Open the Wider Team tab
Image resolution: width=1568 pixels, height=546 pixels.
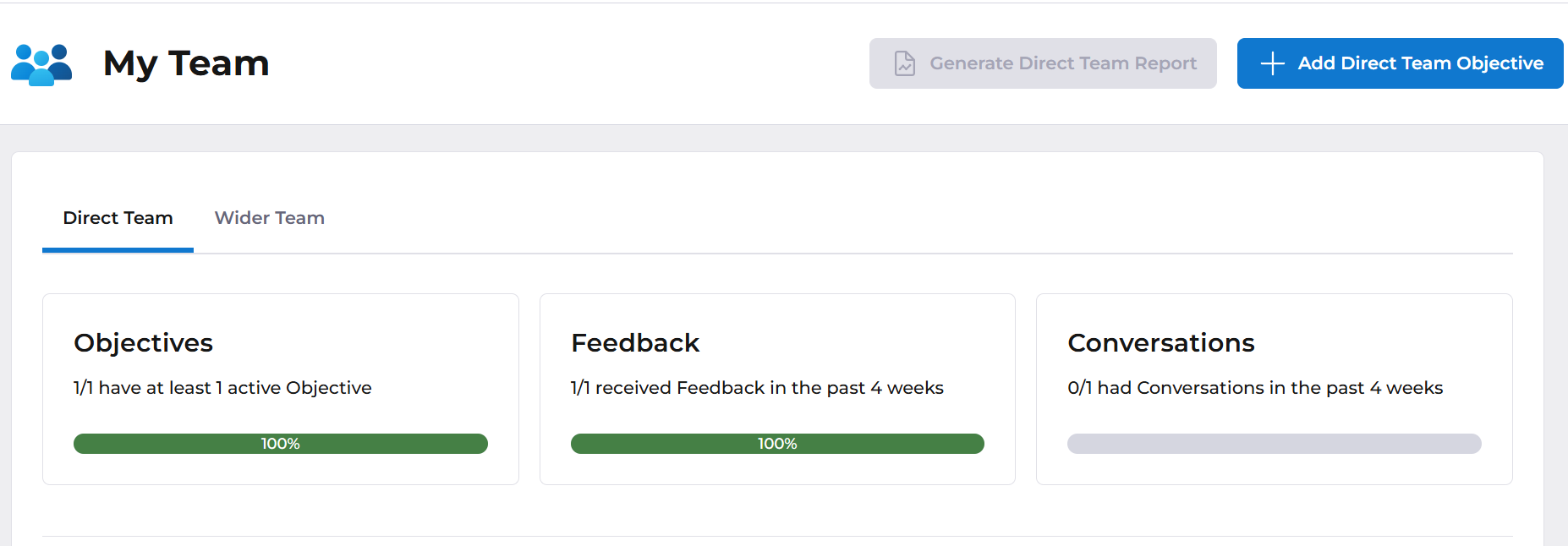269,218
